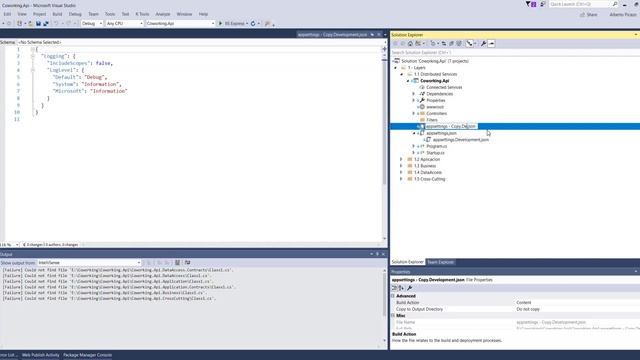Click the nested-view icon in Solution Explorer toolbar
The height and width of the screenshot is (360, 640).
pyautogui.click(x=470, y=44)
